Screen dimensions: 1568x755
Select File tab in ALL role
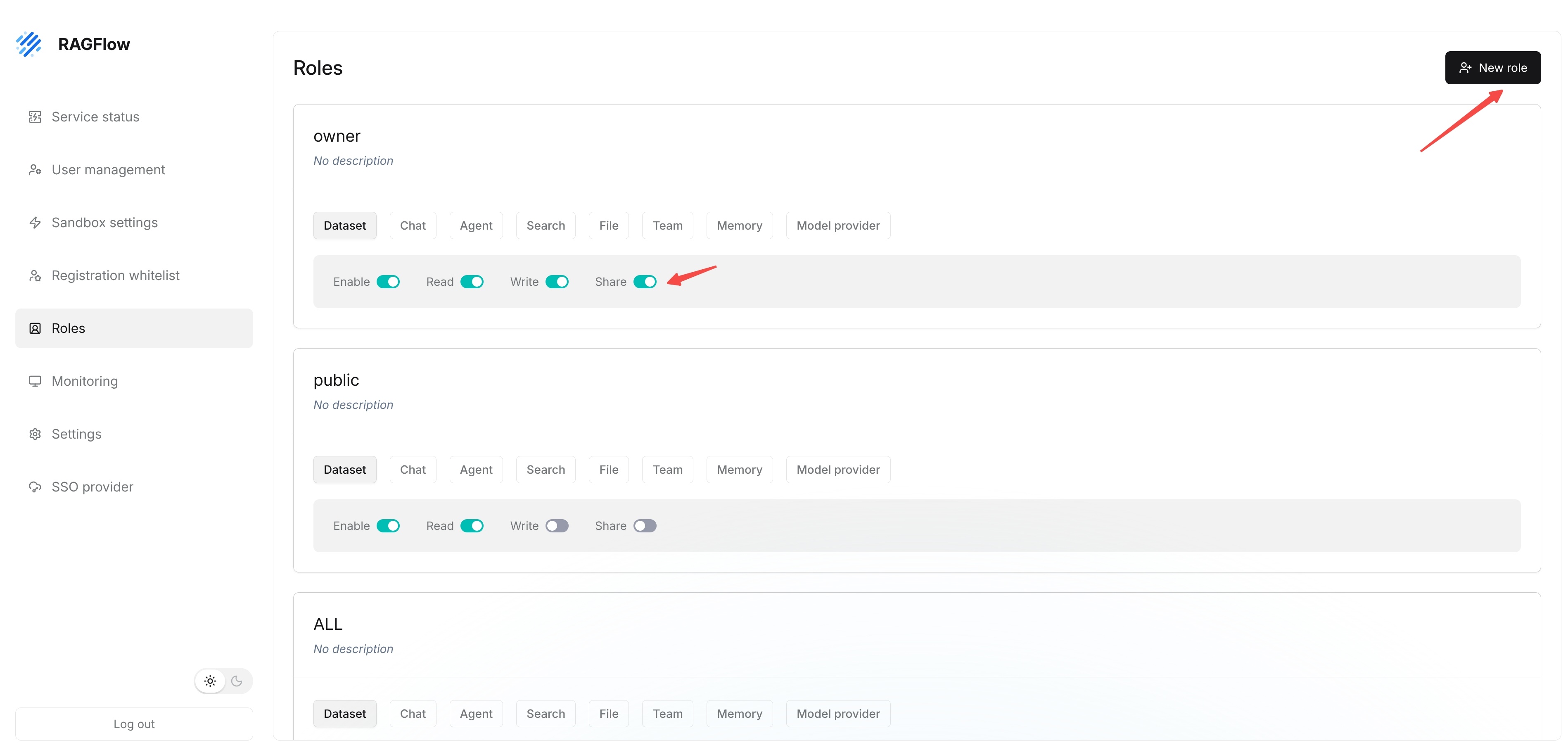(x=609, y=714)
